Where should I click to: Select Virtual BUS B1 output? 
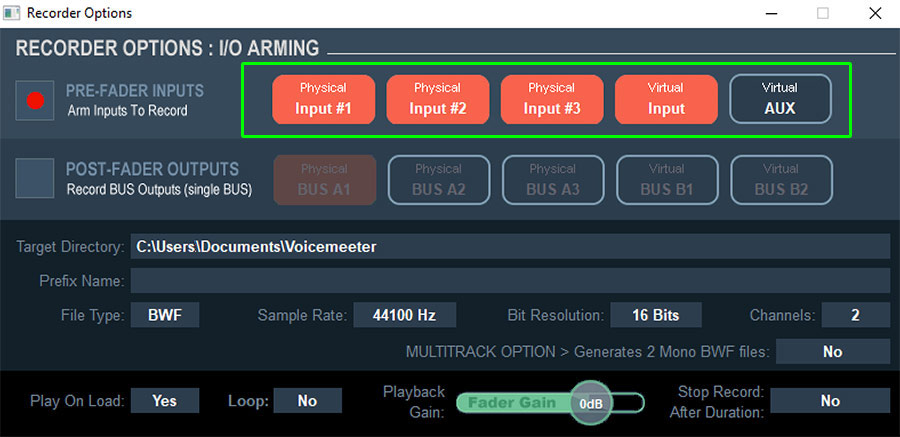(668, 180)
